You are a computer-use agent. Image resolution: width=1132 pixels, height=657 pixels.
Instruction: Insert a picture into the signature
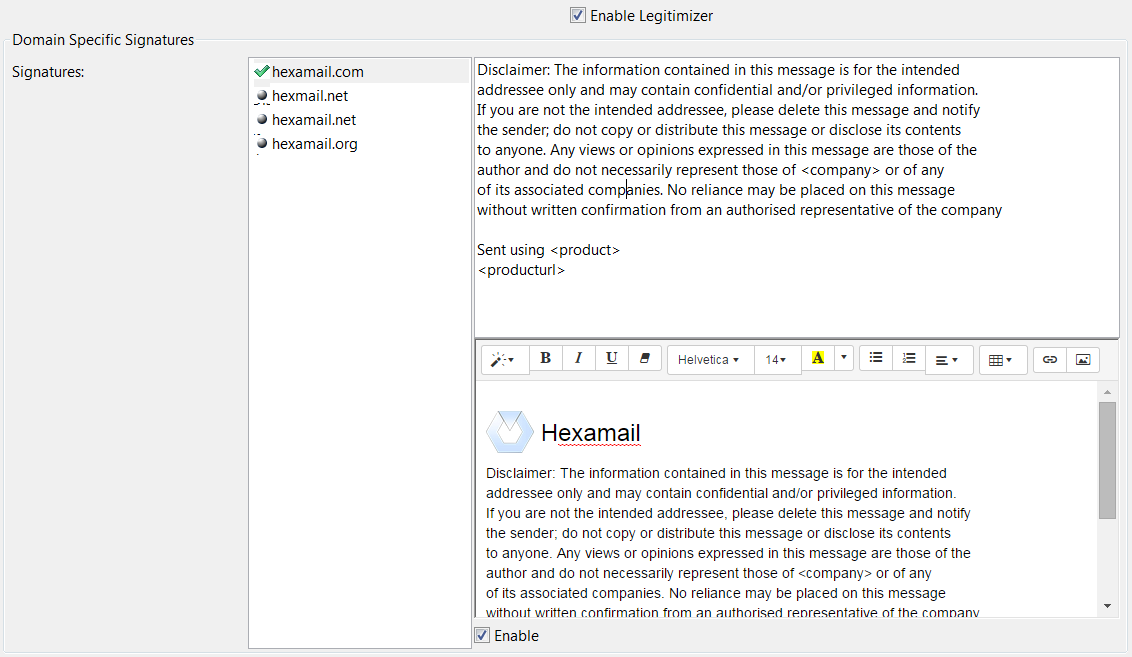coord(1081,357)
